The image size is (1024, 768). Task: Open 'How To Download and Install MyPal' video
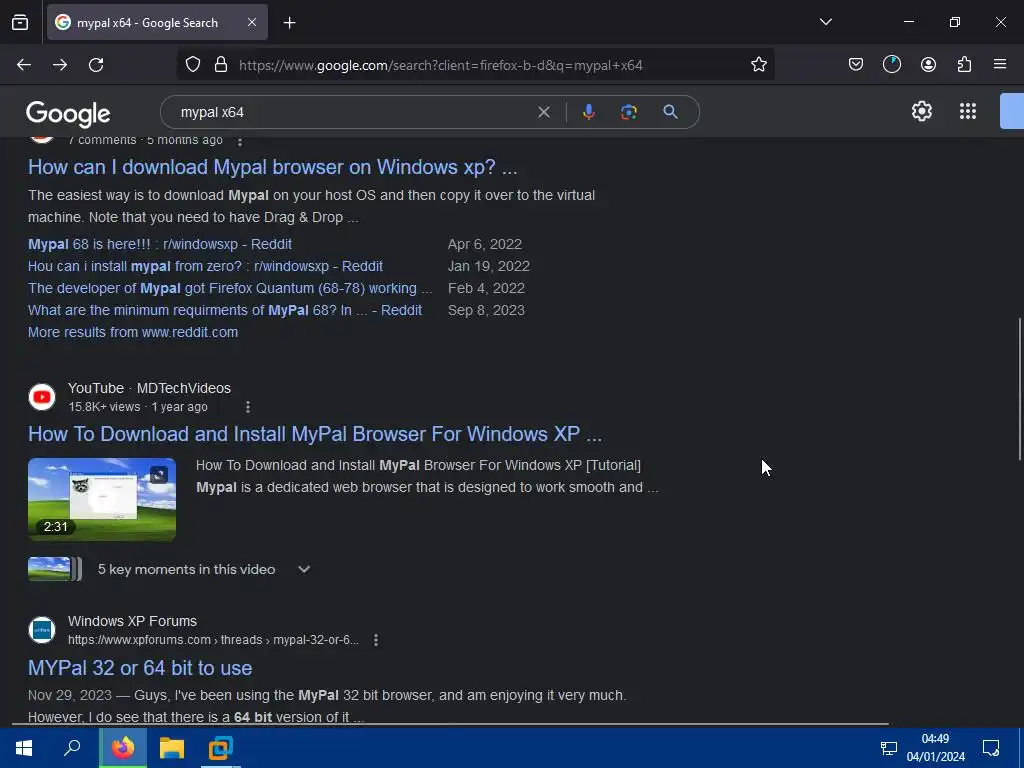(315, 434)
